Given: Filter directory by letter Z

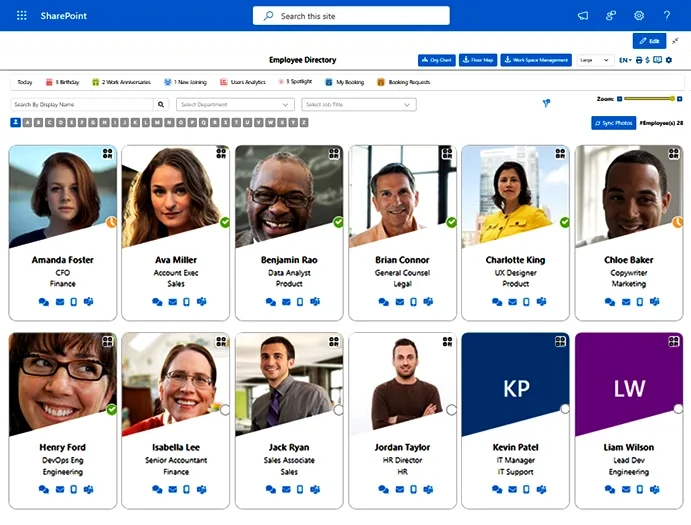Looking at the screenshot, I should click(x=304, y=123).
